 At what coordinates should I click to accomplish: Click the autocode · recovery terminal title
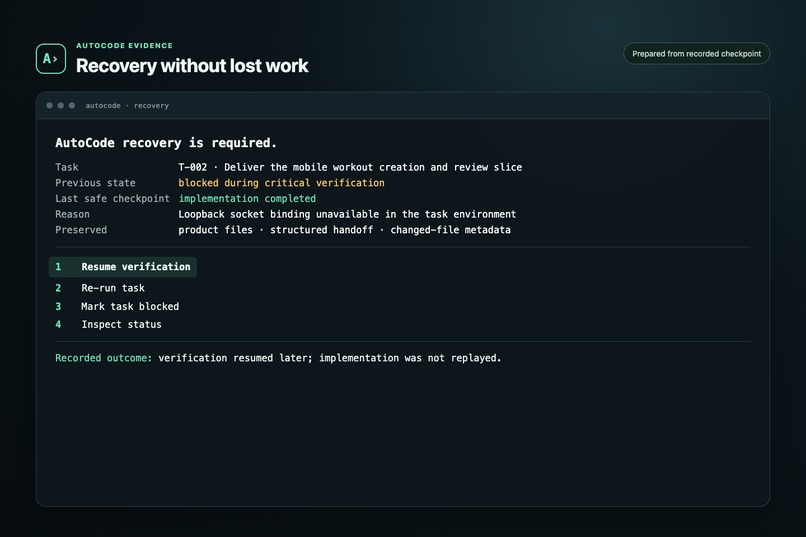127,105
